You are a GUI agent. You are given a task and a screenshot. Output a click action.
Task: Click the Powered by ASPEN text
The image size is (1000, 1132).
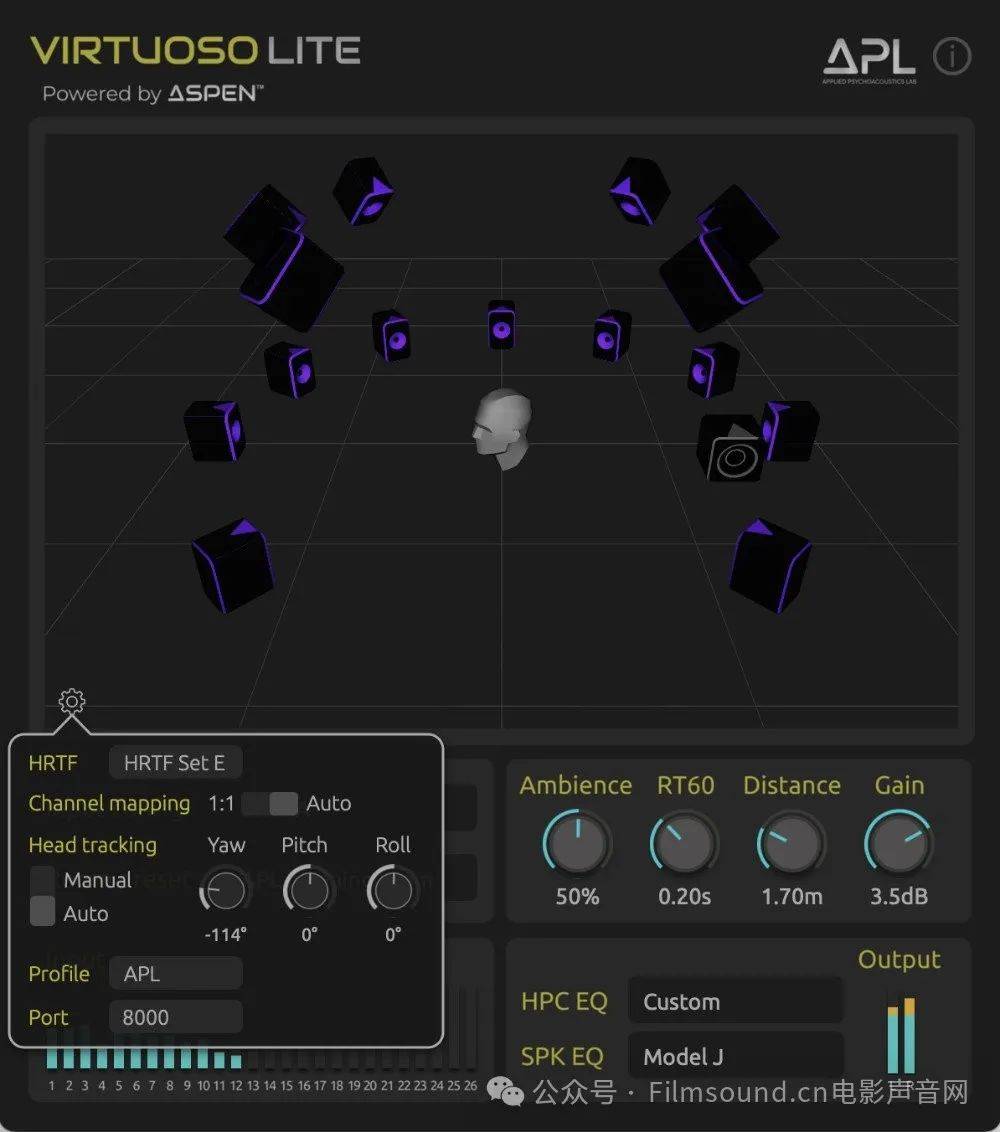[x=153, y=94]
